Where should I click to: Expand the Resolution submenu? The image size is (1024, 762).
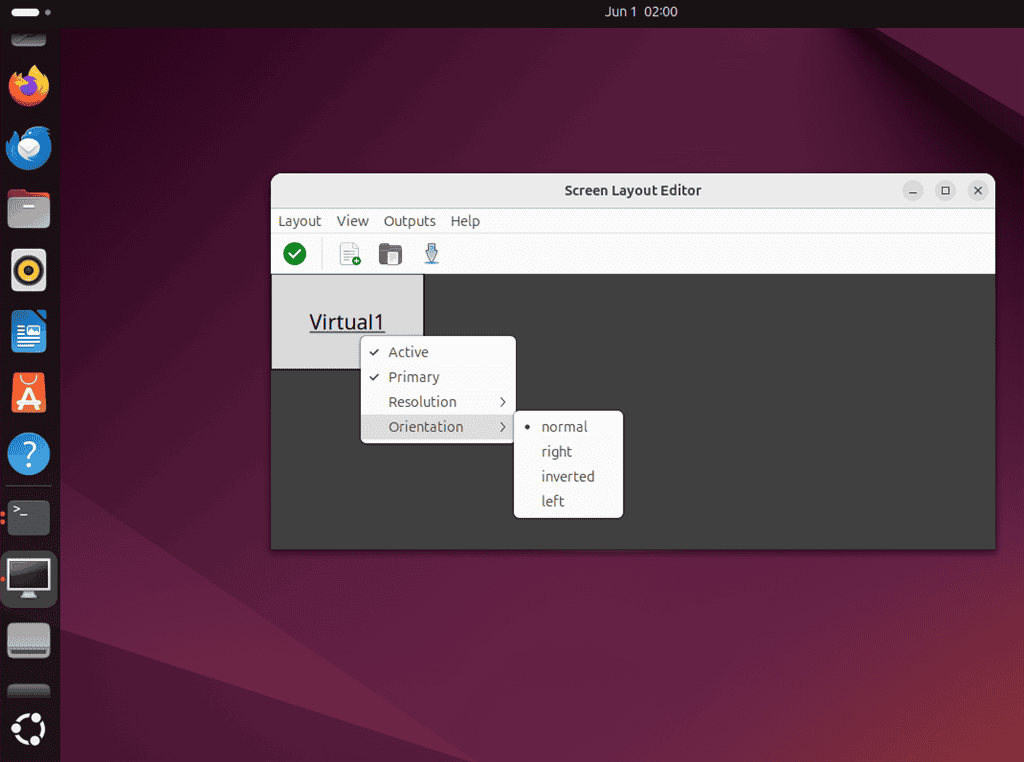(x=438, y=402)
